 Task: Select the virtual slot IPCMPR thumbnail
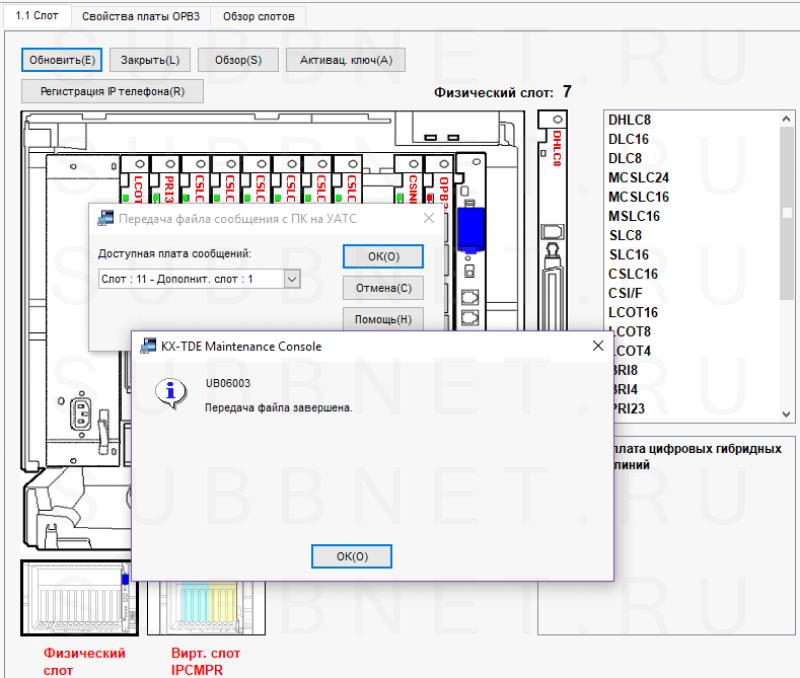tap(200, 608)
